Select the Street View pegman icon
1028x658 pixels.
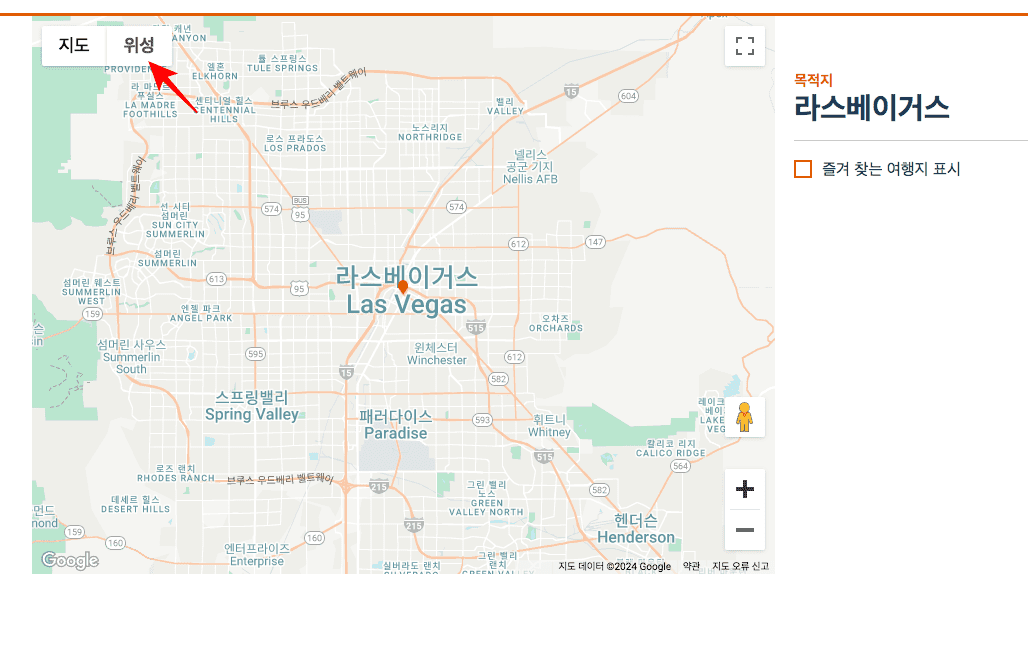click(744, 417)
